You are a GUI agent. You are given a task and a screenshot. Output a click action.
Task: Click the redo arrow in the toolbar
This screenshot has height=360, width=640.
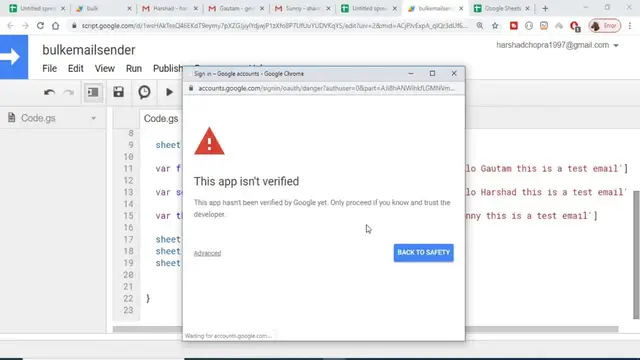point(69,92)
